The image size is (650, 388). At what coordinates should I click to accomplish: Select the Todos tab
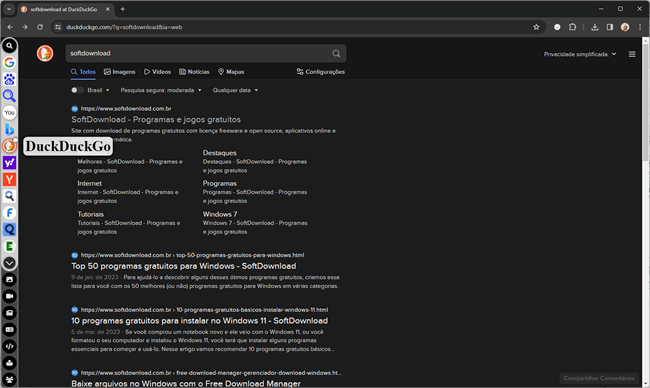pos(83,72)
